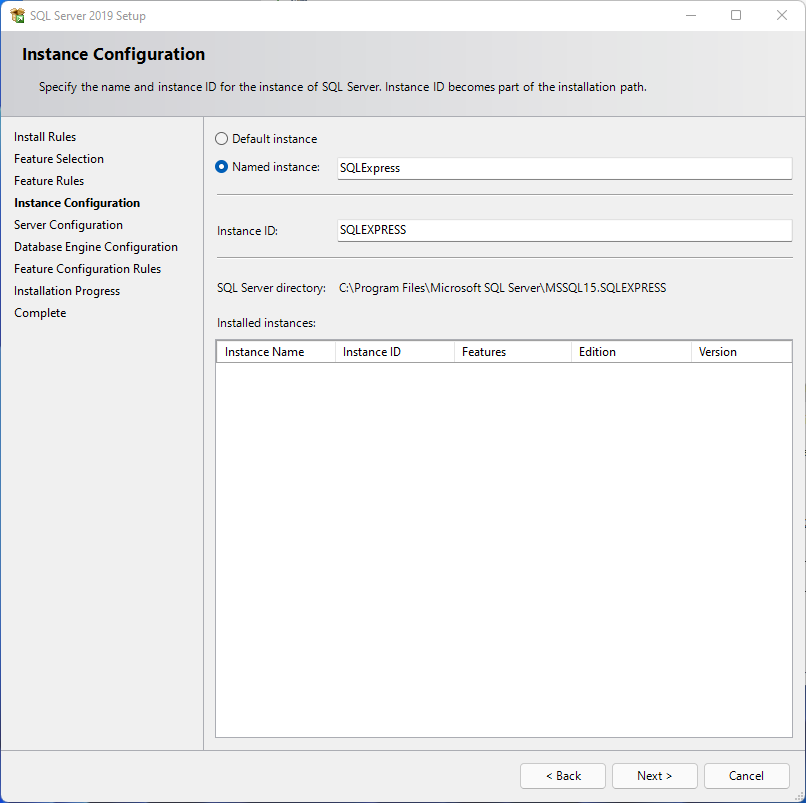Open the Installation Progress step
806x803 pixels.
tap(67, 291)
